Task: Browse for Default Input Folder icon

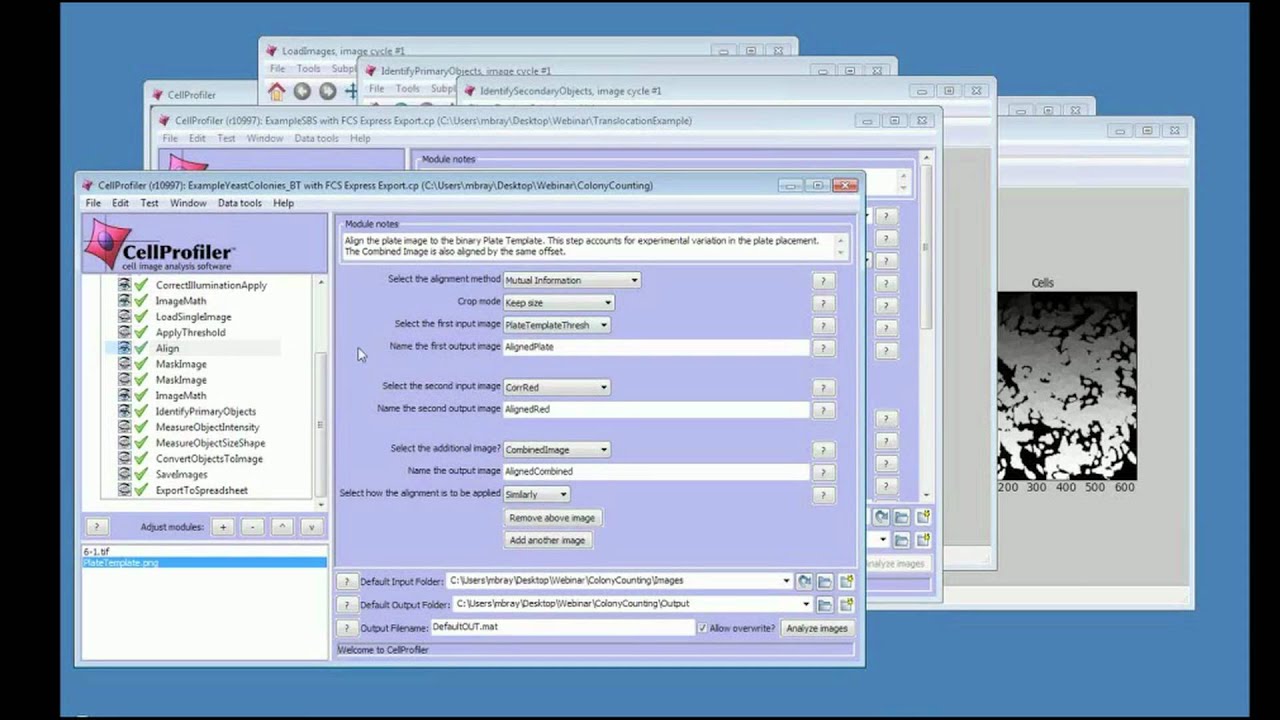Action: pos(825,581)
